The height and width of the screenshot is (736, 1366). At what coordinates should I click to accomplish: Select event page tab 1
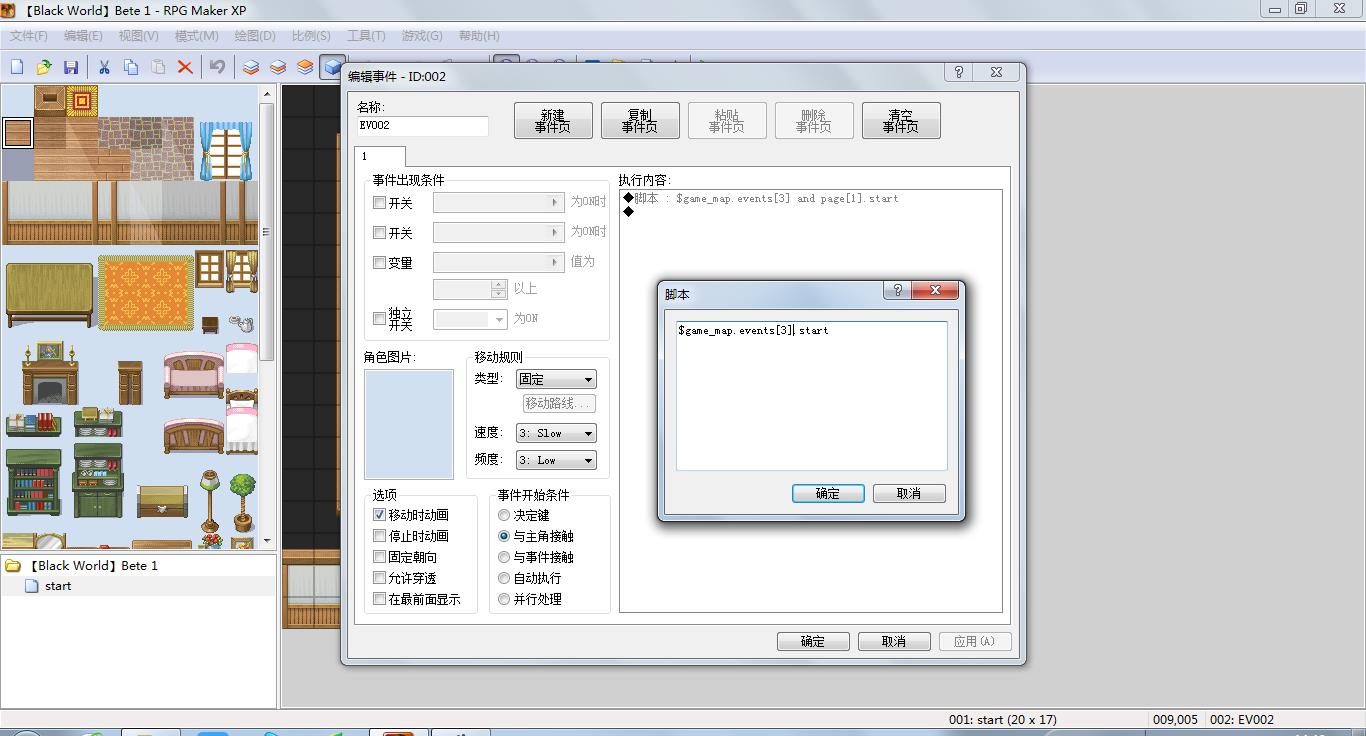(379, 156)
